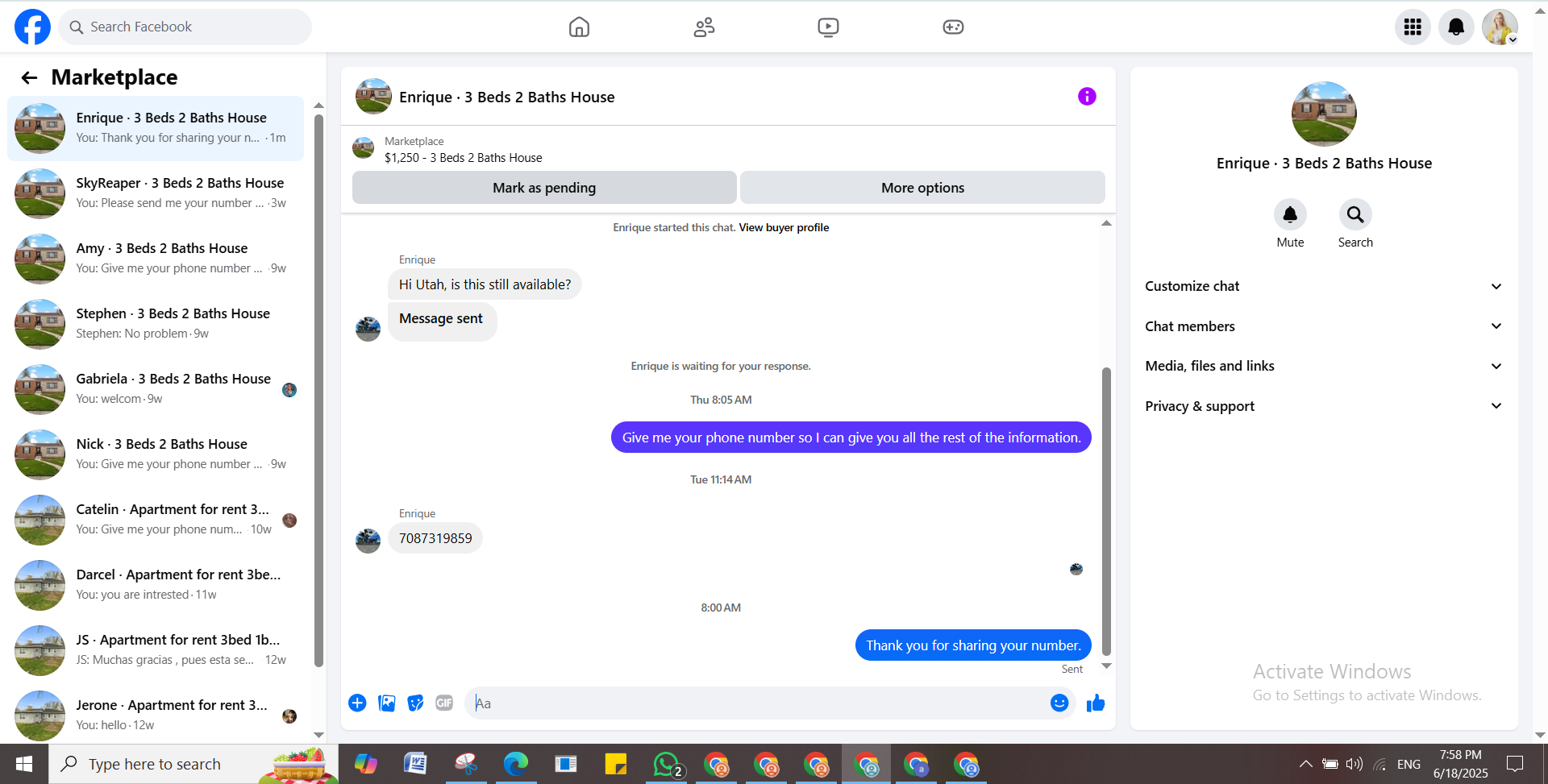The height and width of the screenshot is (784, 1548).
Task: Select the Darcel apartment conversation
Action: 156,585
